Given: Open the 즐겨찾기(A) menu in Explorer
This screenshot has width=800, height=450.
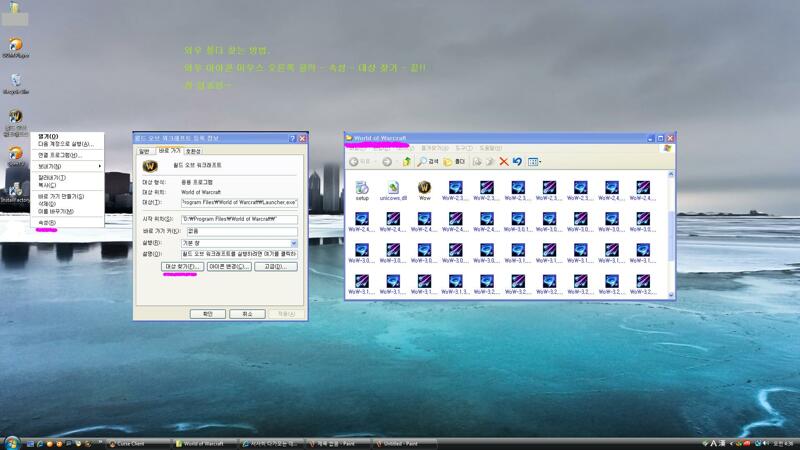Looking at the screenshot, I should coord(434,148).
